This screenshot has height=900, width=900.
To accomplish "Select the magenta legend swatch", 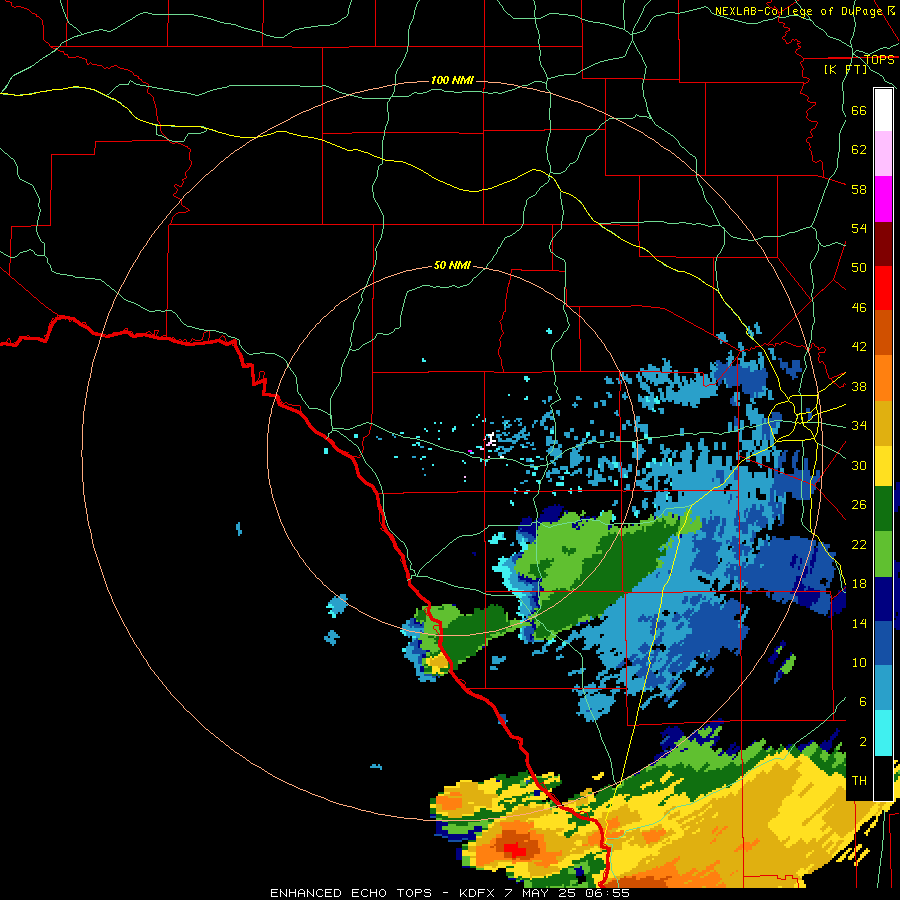I will pyautogui.click(x=883, y=199).
